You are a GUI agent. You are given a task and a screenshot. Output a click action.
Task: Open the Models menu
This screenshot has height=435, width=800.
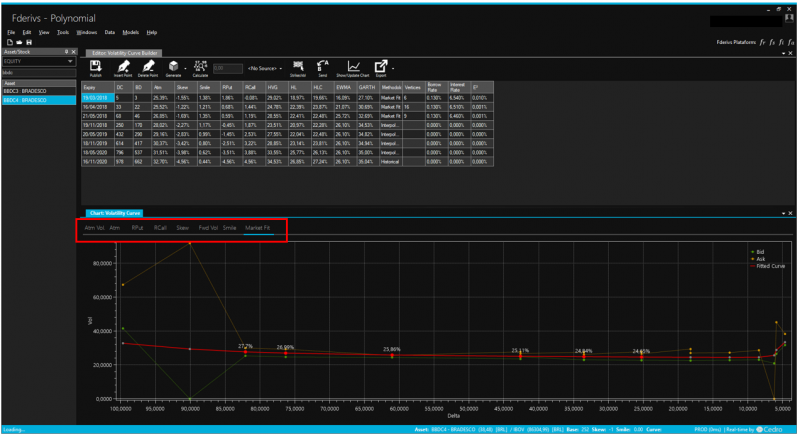coord(130,33)
